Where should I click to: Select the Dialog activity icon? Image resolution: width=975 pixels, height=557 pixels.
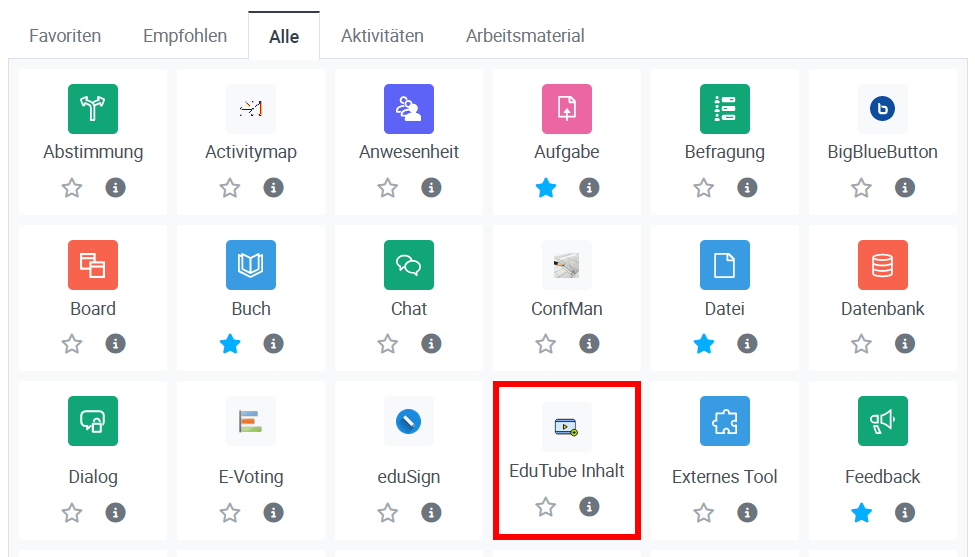tap(93, 421)
